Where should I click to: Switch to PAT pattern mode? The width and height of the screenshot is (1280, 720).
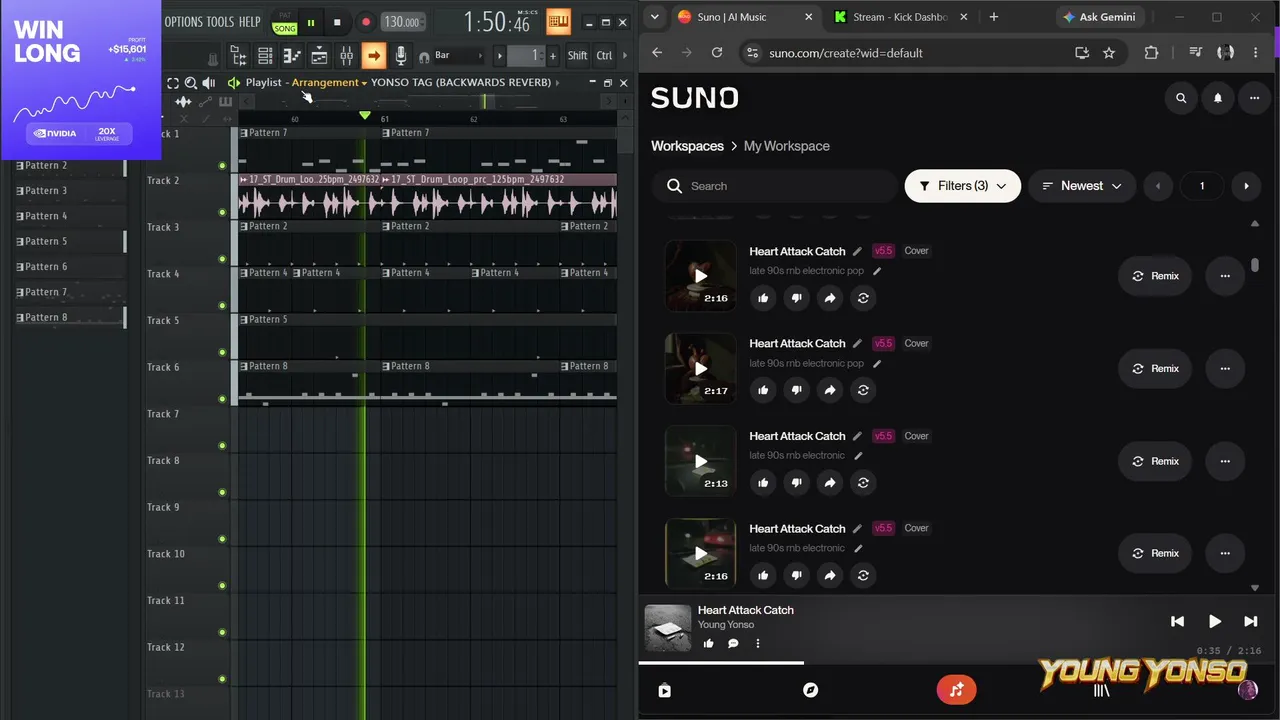[x=285, y=15]
